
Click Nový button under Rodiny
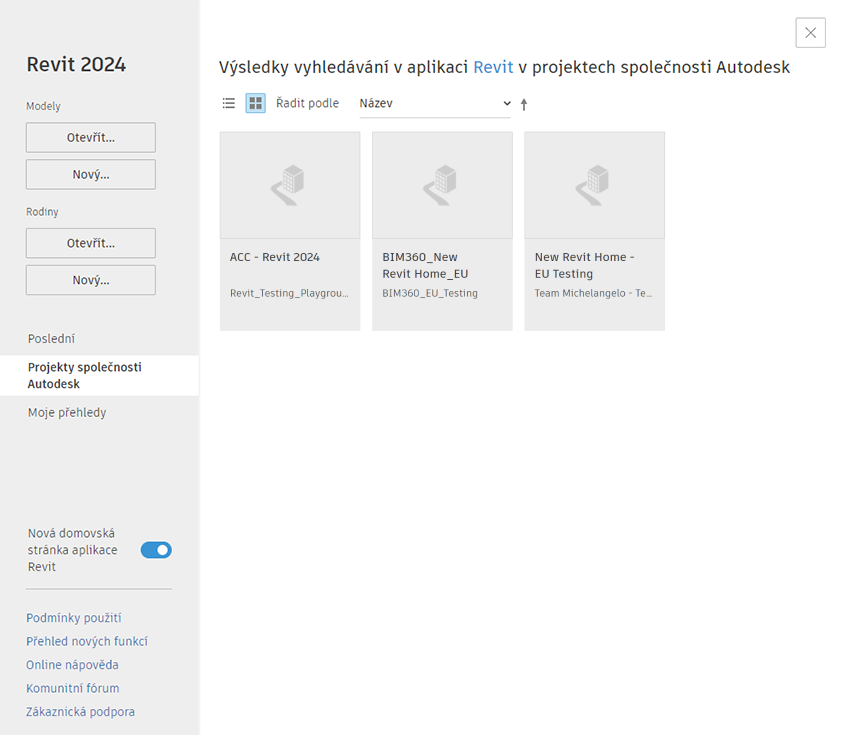coord(91,280)
